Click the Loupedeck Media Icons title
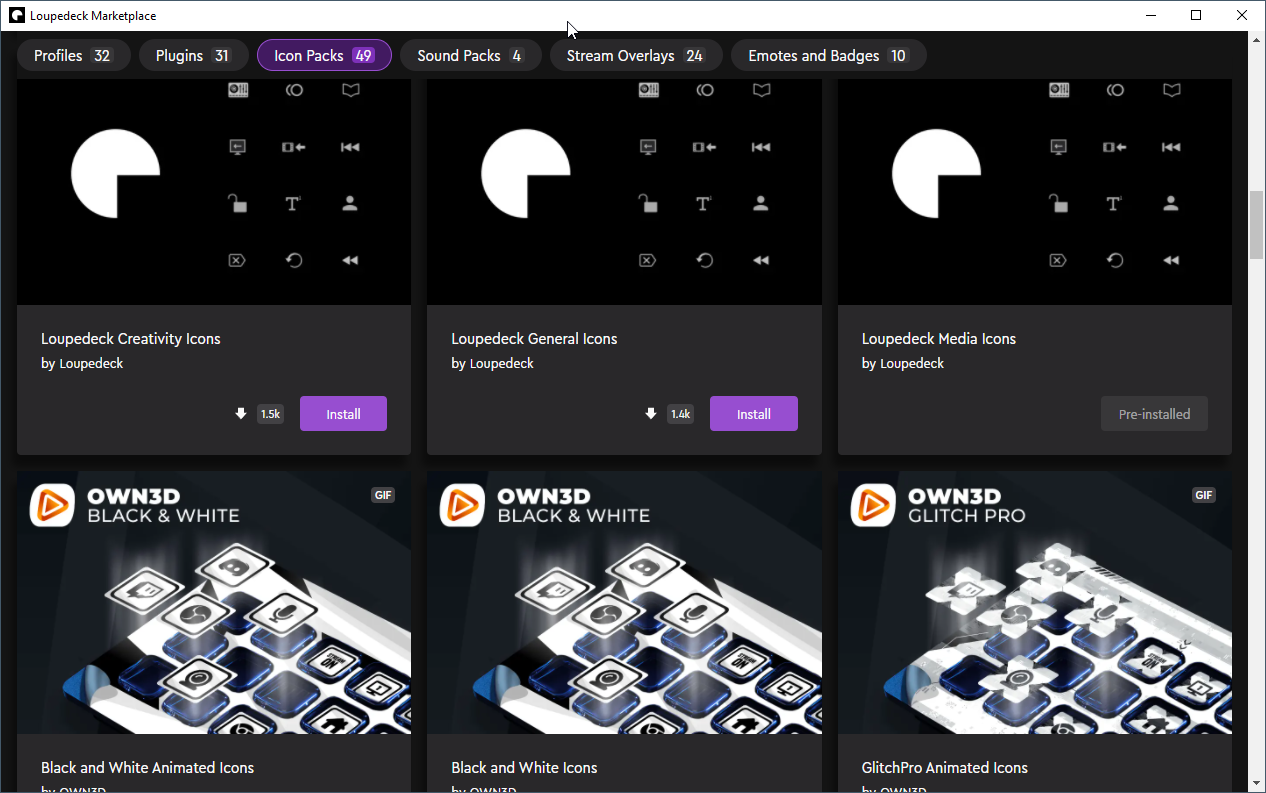The width and height of the screenshot is (1266, 793). click(939, 339)
